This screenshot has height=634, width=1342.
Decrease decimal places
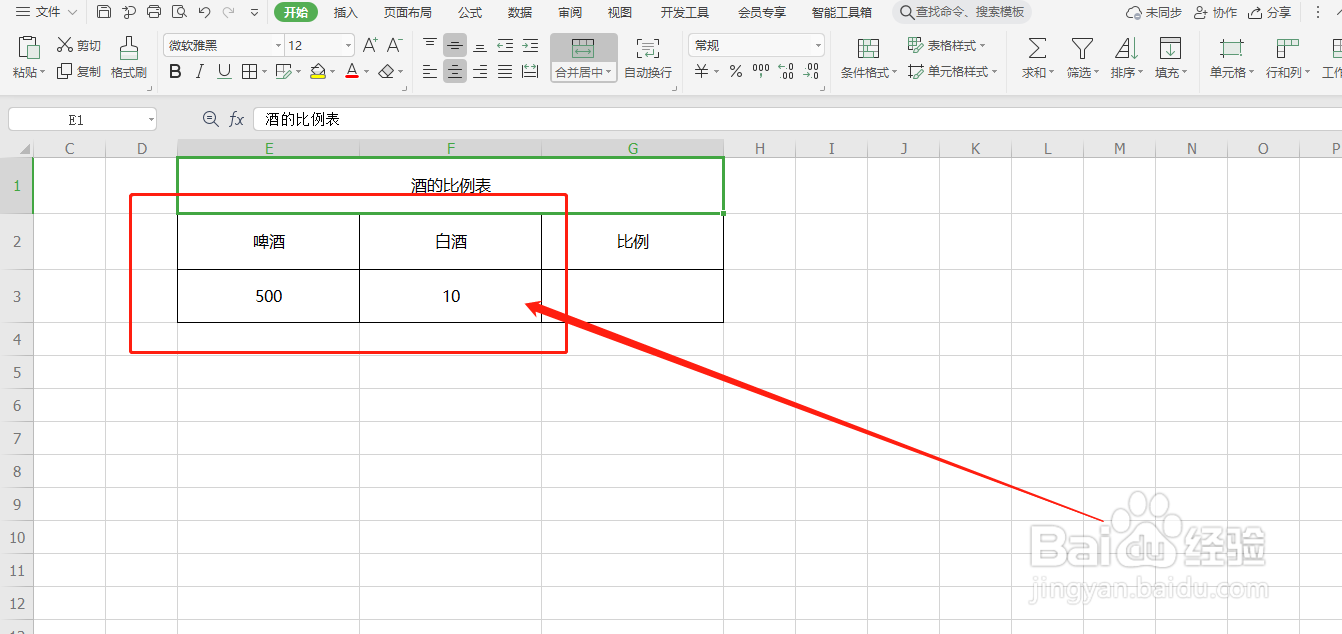click(x=811, y=71)
